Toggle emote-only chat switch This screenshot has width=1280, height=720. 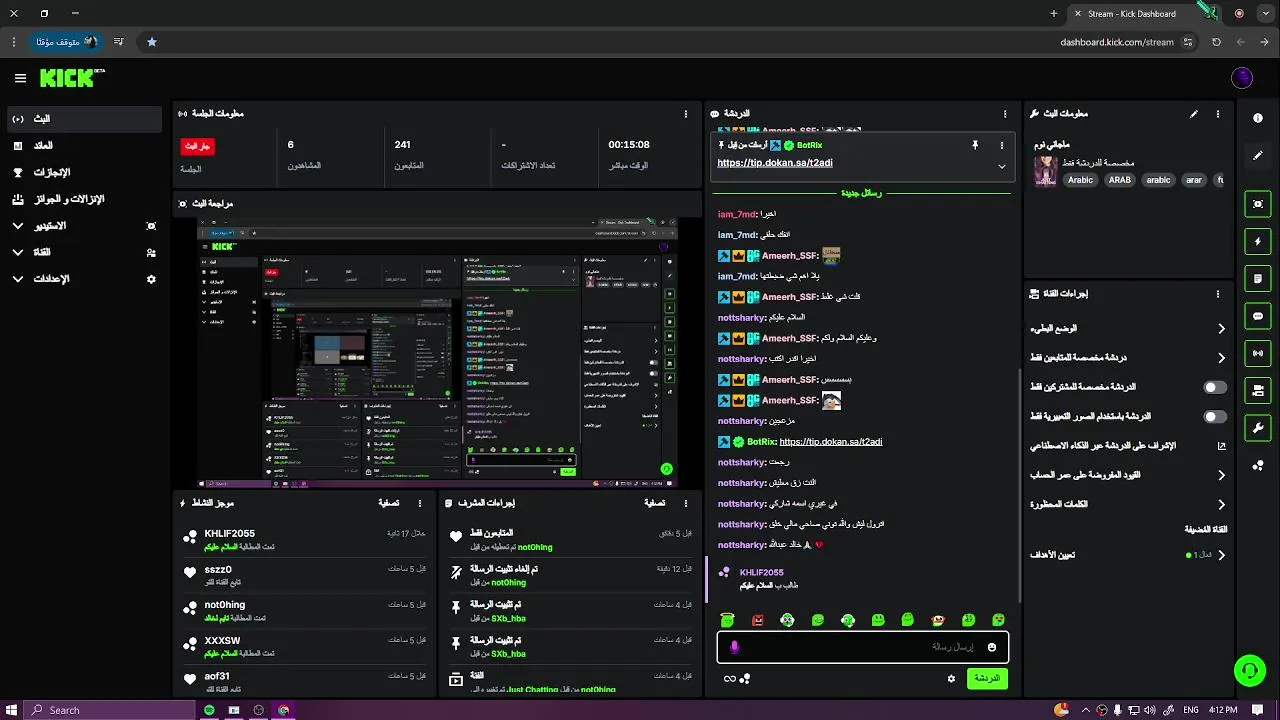[x=1215, y=416]
